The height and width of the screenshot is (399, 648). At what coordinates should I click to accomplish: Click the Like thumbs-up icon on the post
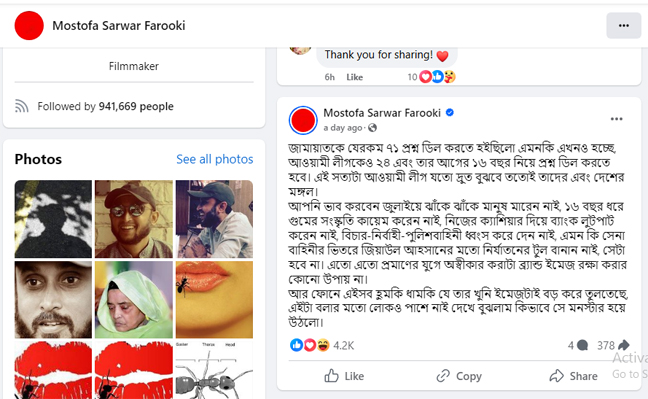pyautogui.click(x=331, y=375)
